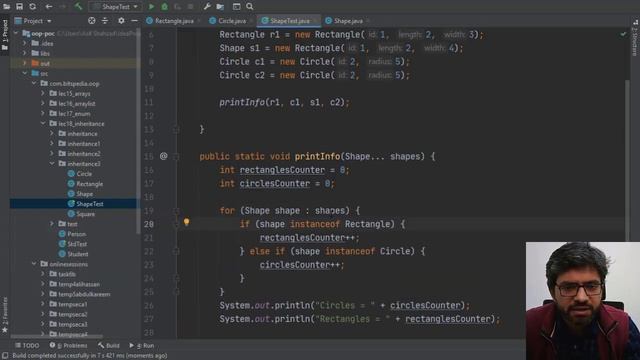Screen dimensions: 640x360
Task: Click the Collapse All icon in Project panel
Action: coord(105,20)
